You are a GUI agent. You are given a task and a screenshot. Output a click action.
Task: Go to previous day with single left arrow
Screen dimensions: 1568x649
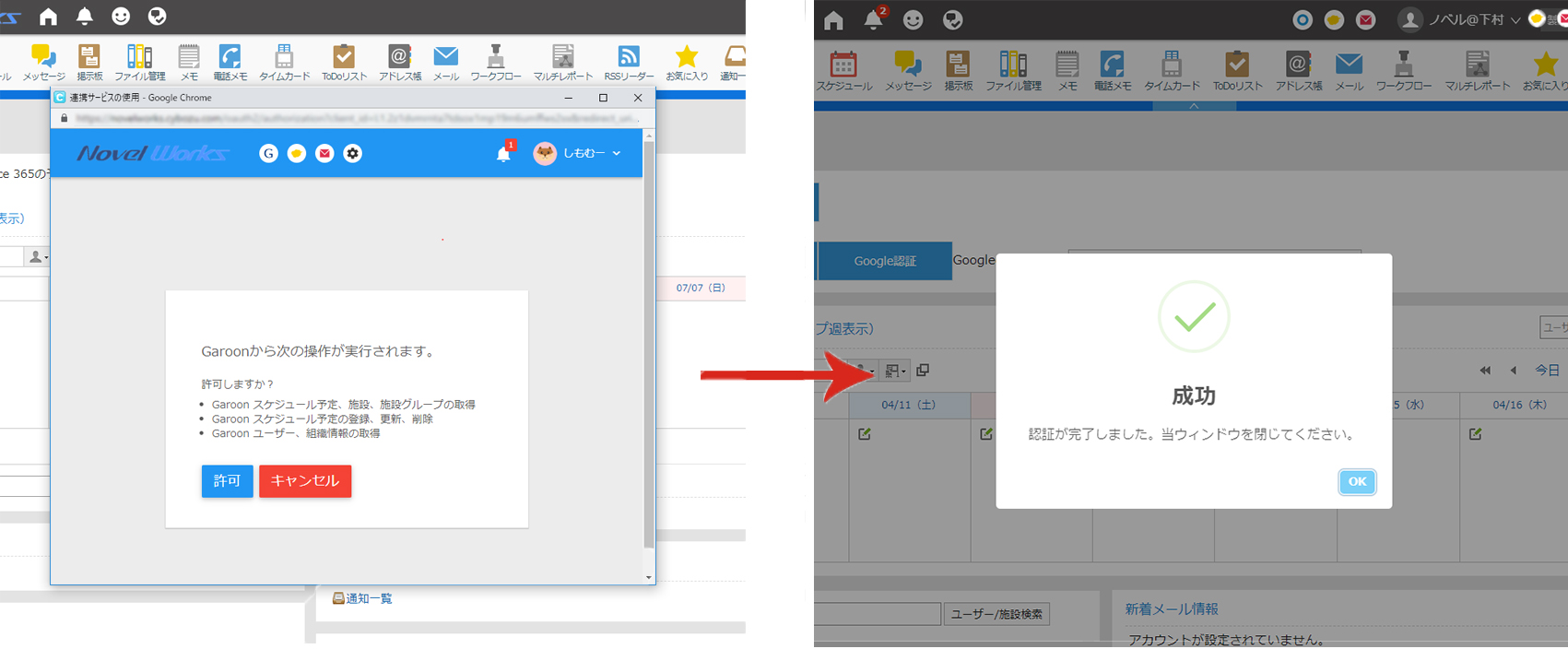point(1513,371)
